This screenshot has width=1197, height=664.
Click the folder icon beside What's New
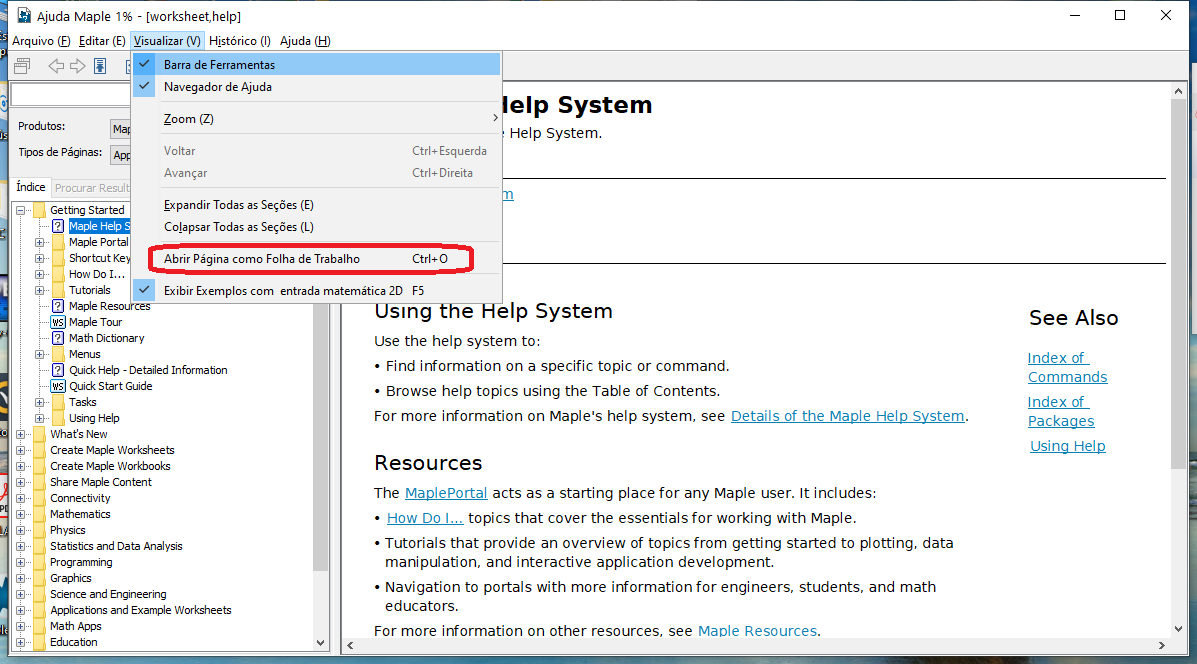[40, 434]
